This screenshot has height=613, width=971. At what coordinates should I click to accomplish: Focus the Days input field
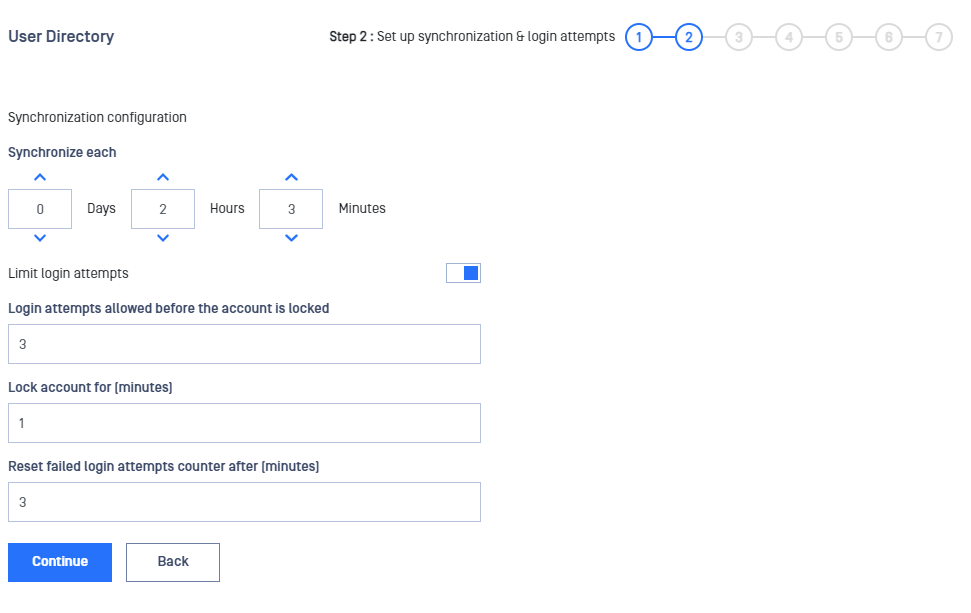pos(40,209)
